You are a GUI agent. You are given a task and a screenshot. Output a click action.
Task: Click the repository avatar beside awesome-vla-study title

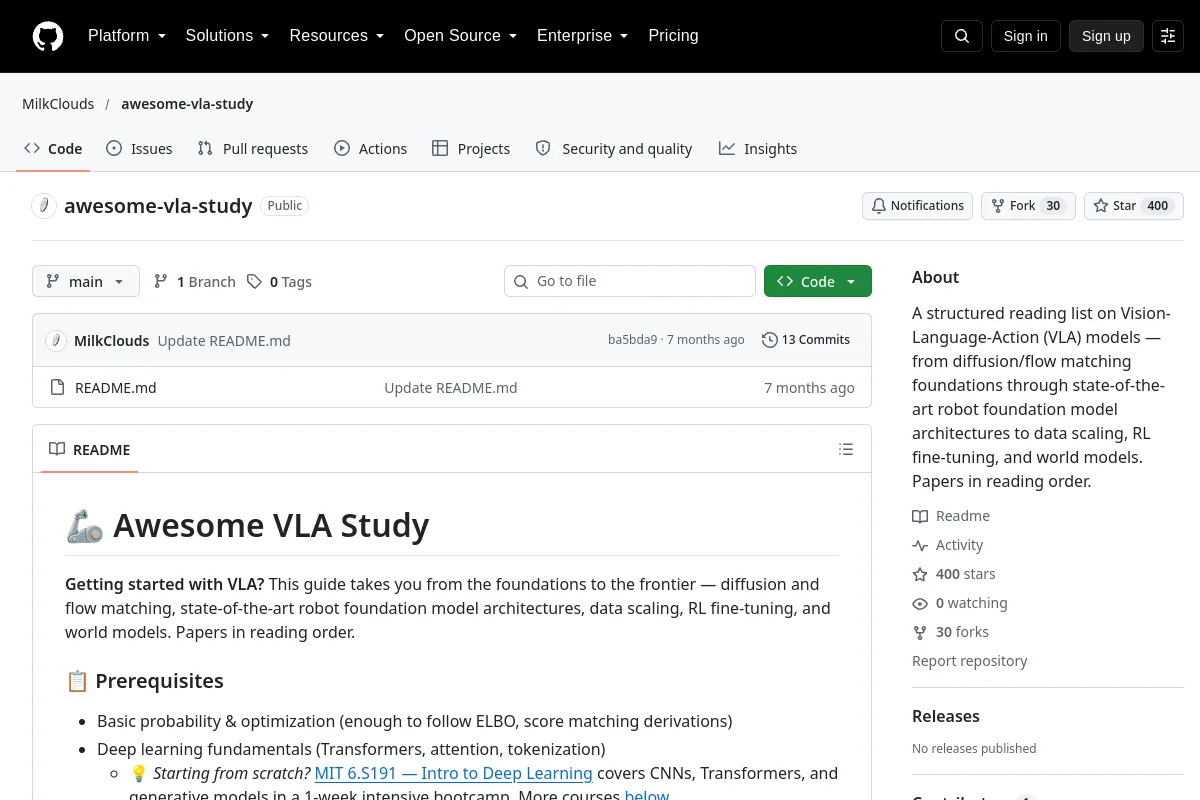pos(44,206)
